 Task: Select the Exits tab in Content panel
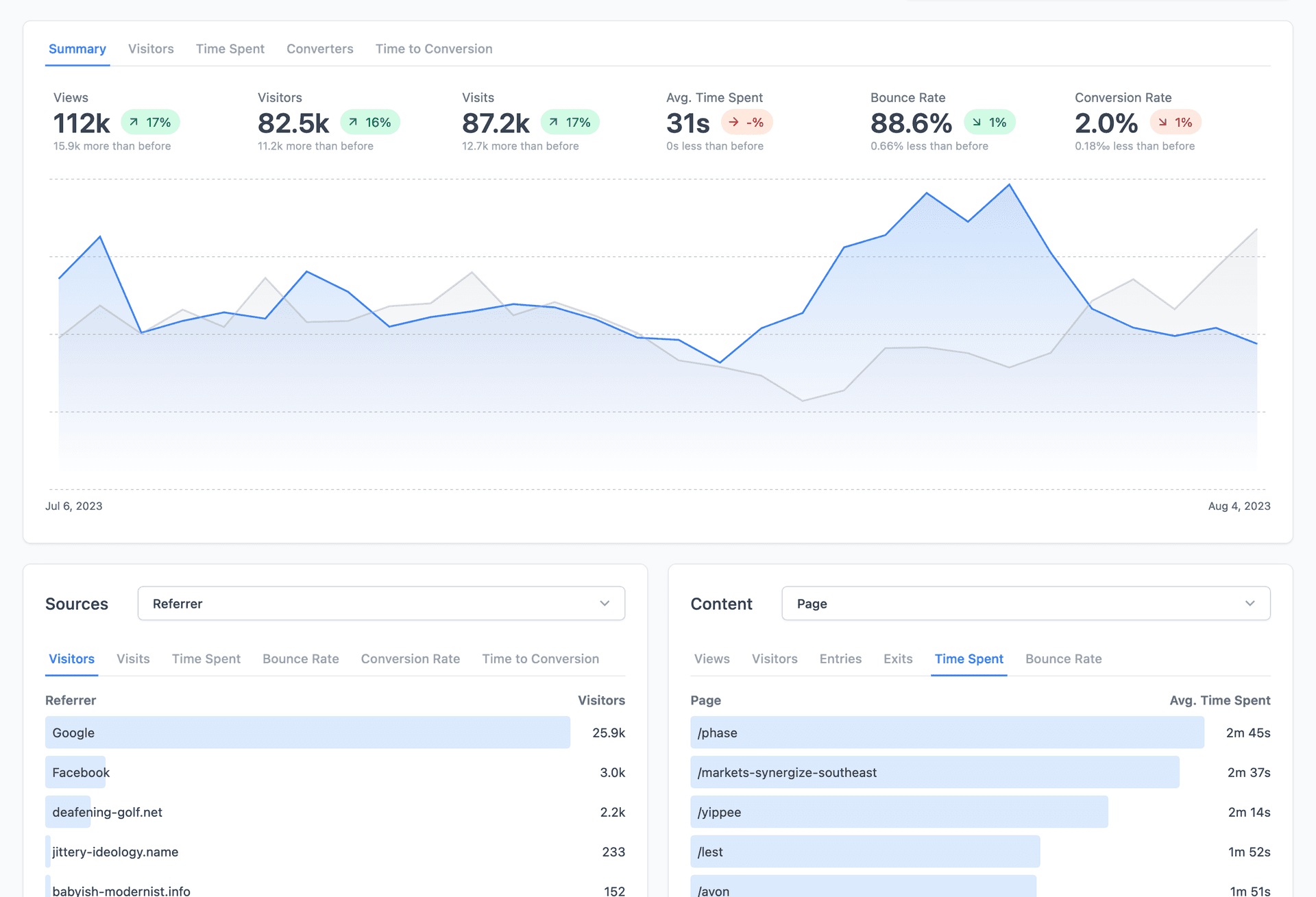tap(897, 659)
